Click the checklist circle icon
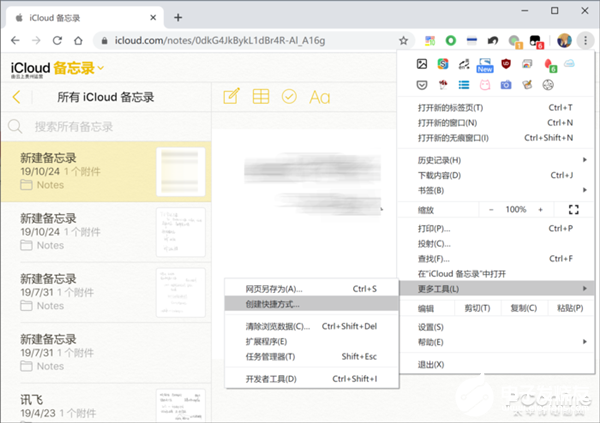 pyautogui.click(x=289, y=97)
